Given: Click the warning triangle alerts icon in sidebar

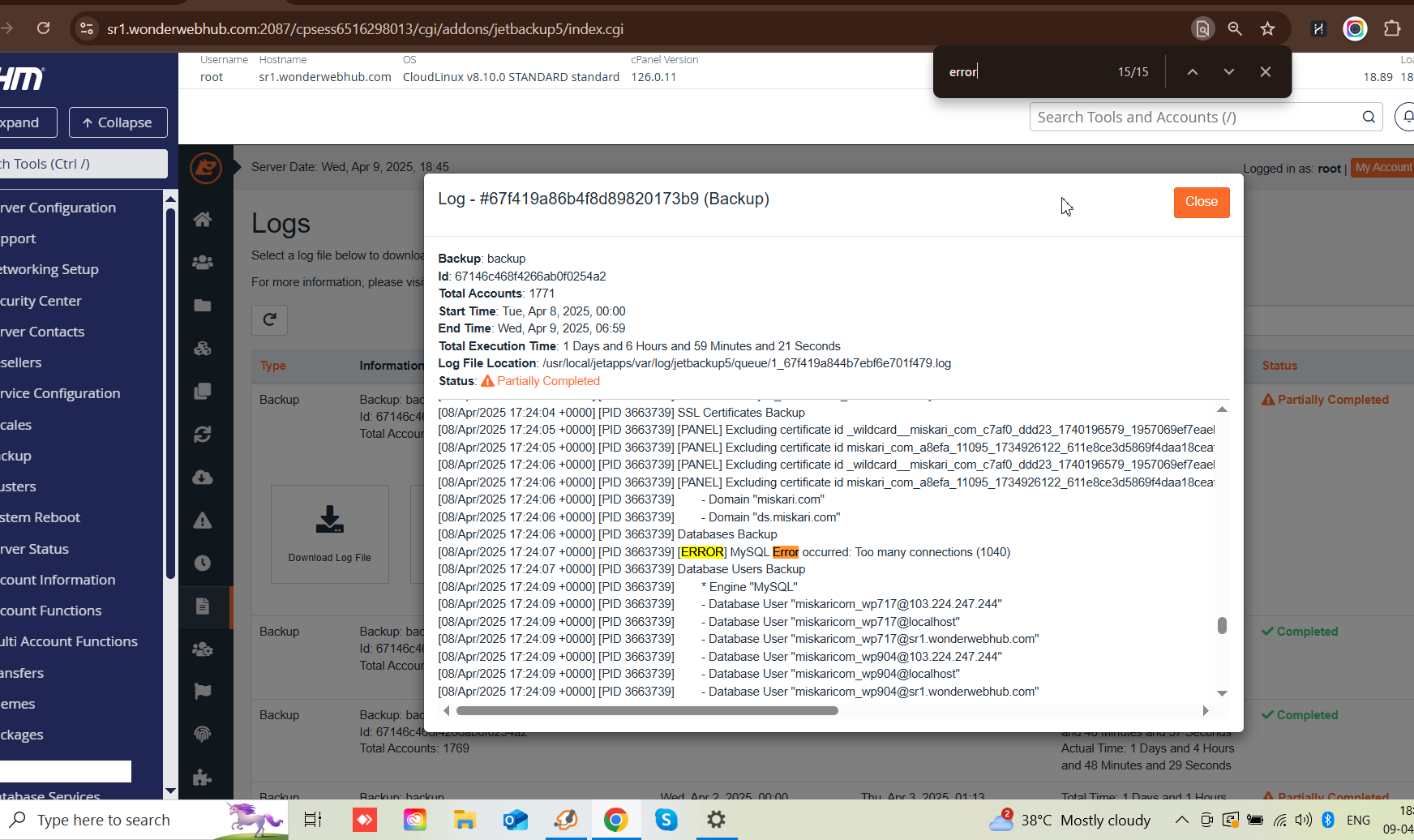Looking at the screenshot, I should pyautogui.click(x=203, y=521).
